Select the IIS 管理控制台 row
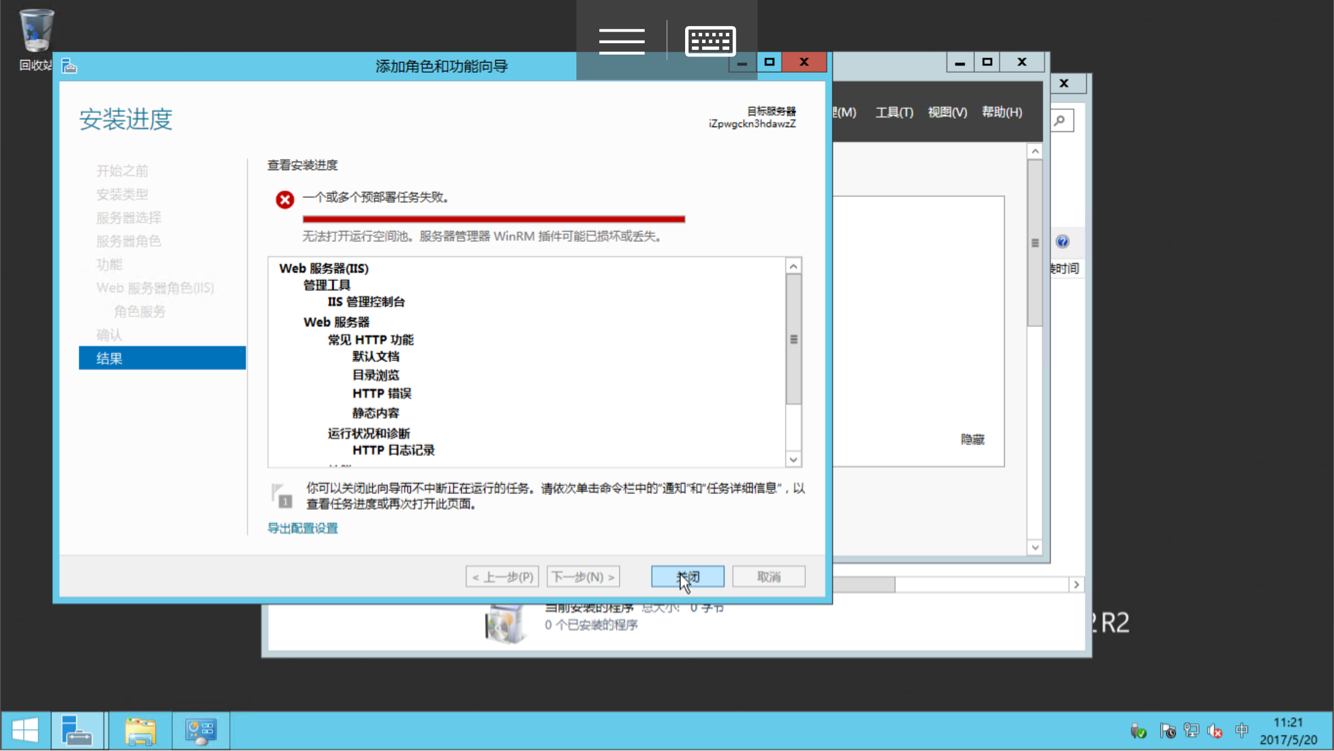The height and width of the screenshot is (751, 1334). (366, 302)
